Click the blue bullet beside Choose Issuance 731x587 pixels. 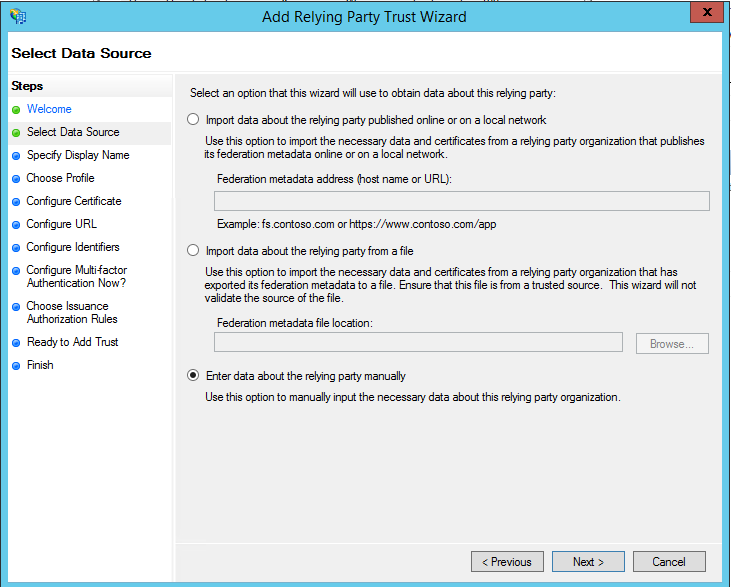point(16,307)
